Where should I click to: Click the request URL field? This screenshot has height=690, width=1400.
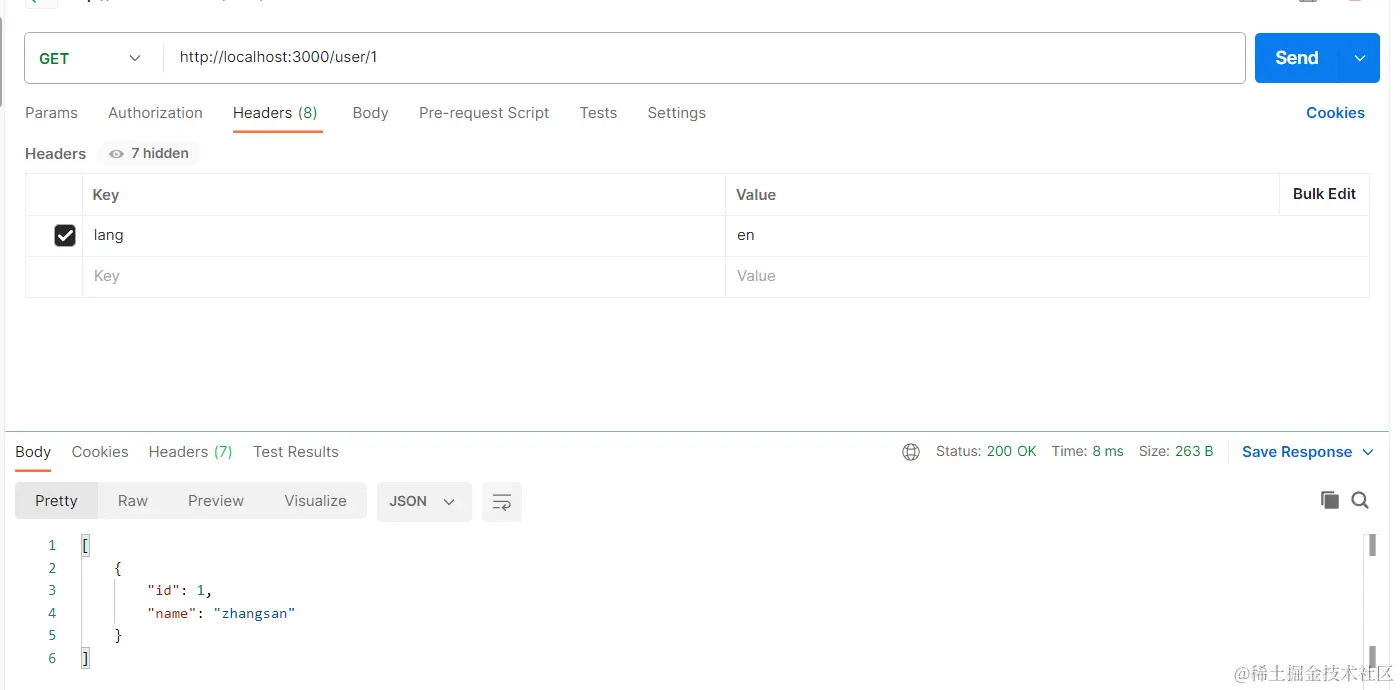pyautogui.click(x=704, y=58)
